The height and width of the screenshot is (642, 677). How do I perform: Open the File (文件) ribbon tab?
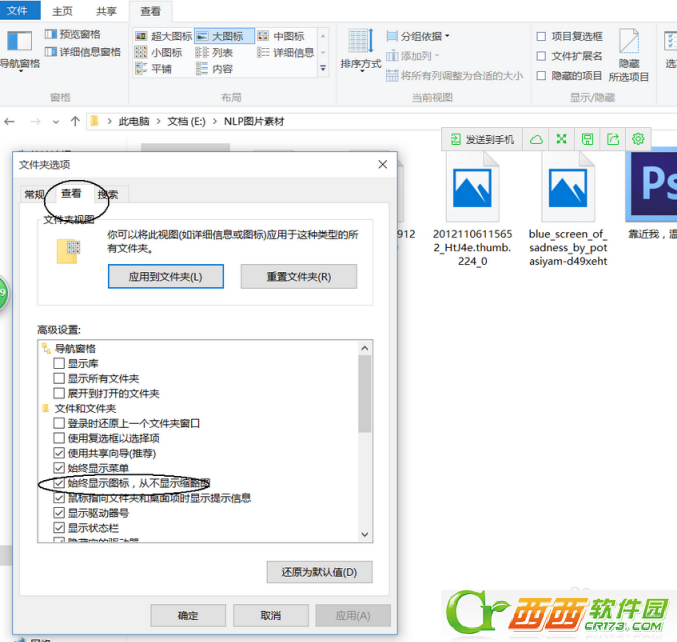click(x=18, y=10)
